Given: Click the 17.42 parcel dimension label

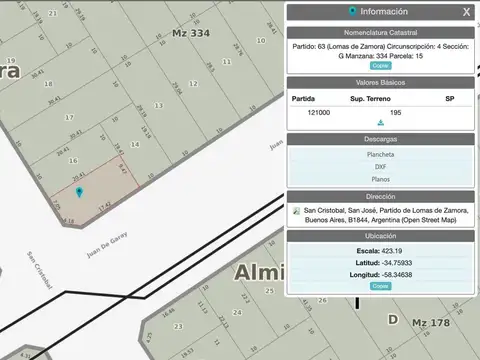Looking at the screenshot, I should pyautogui.click(x=105, y=207).
